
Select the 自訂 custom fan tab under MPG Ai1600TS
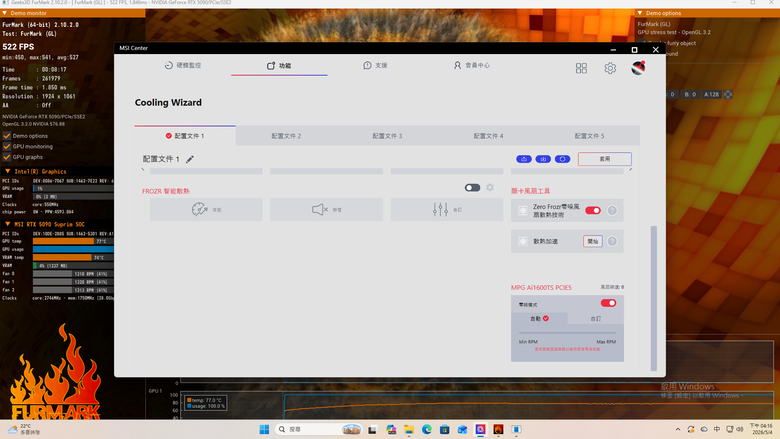coord(595,319)
